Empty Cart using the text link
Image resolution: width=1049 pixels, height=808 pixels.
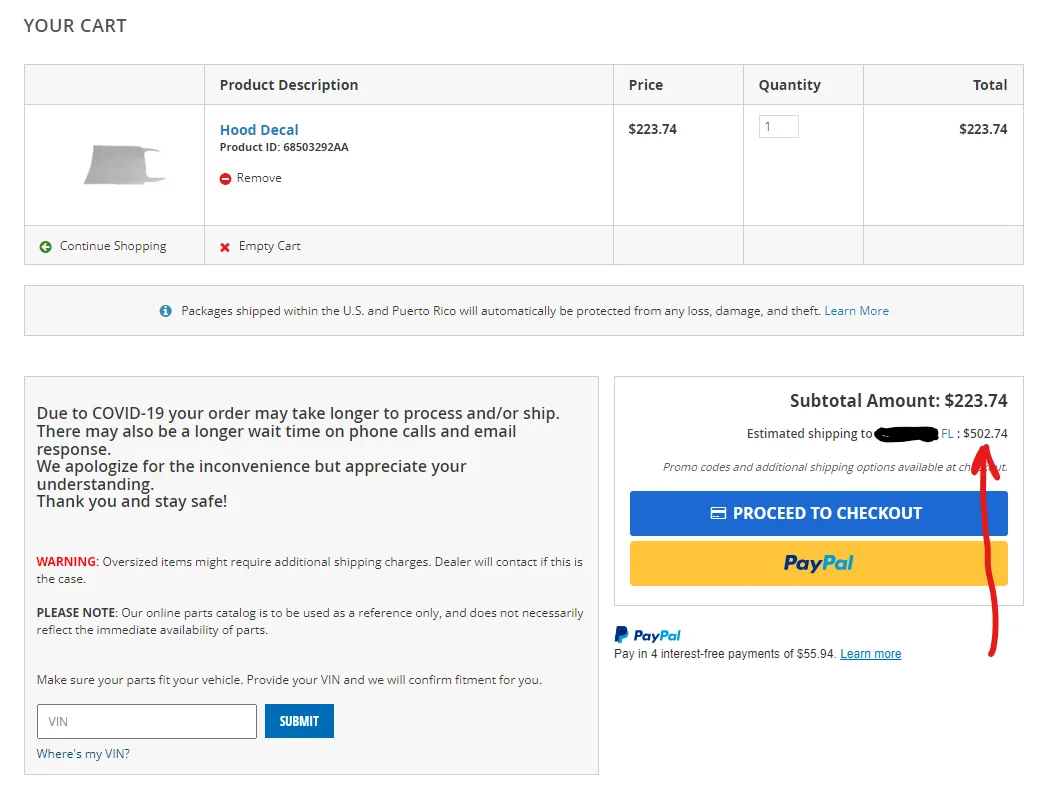point(269,246)
